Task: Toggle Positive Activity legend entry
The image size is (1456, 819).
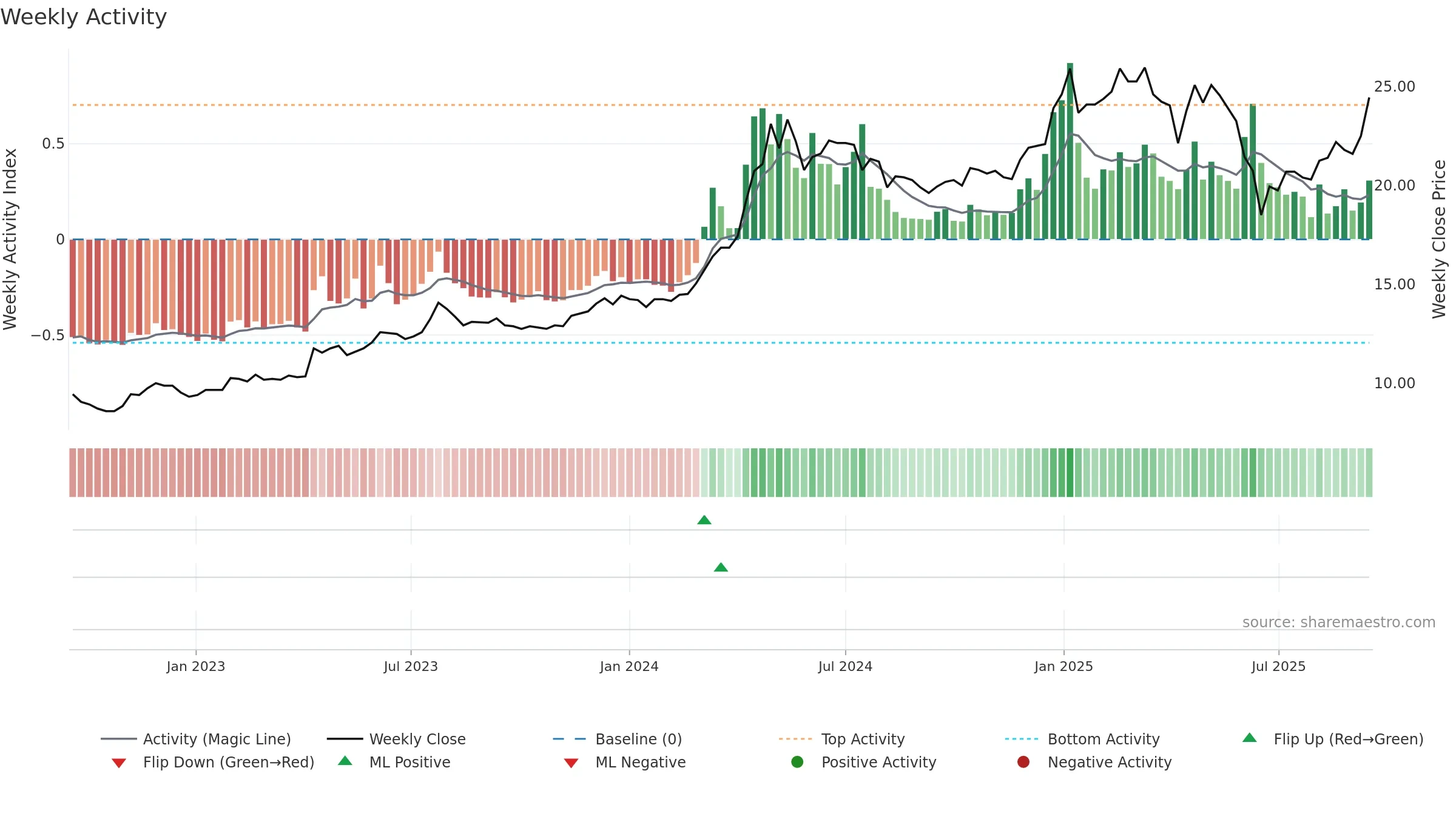Action: point(864,762)
